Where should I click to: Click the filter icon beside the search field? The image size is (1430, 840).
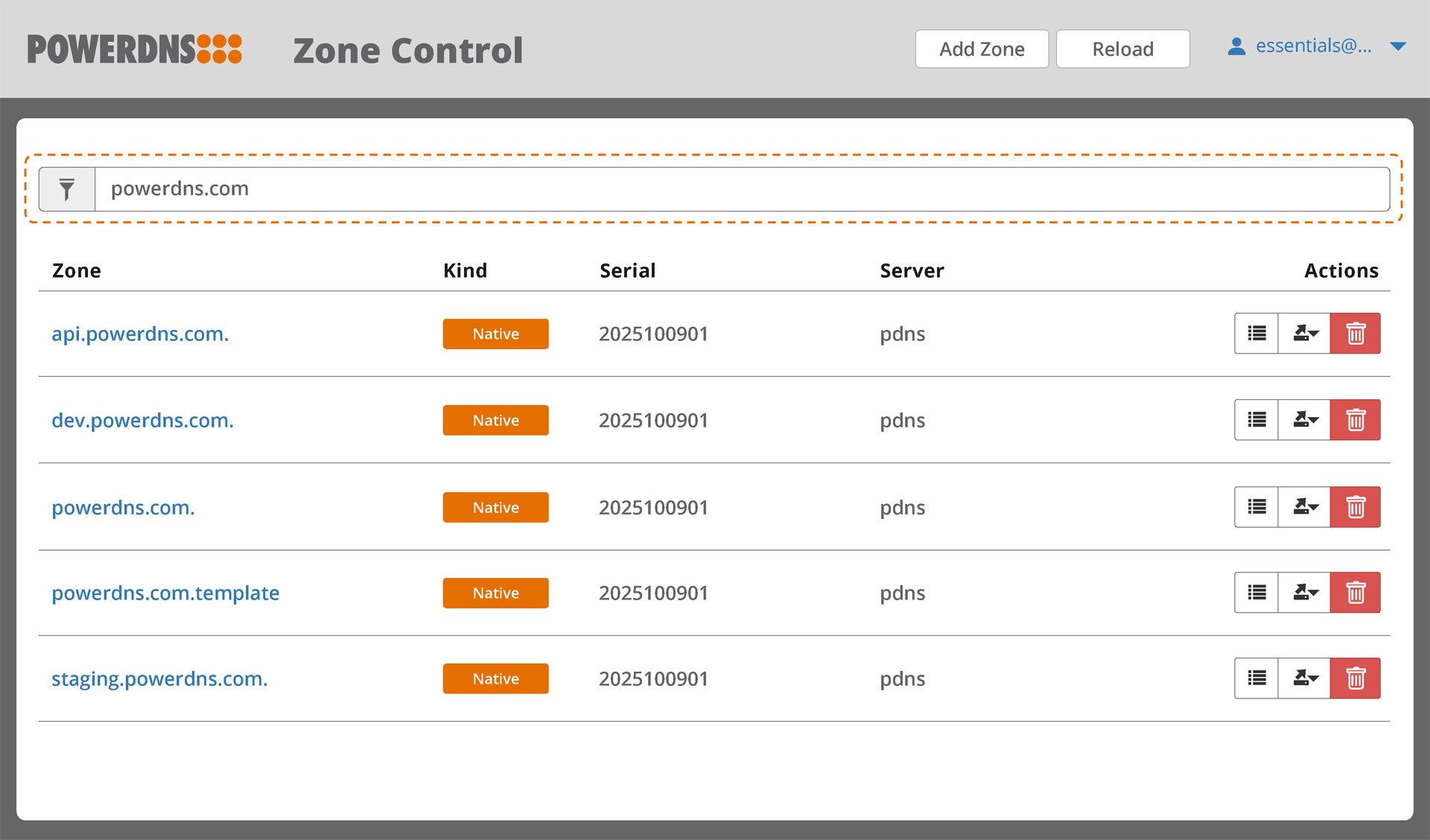pos(67,188)
